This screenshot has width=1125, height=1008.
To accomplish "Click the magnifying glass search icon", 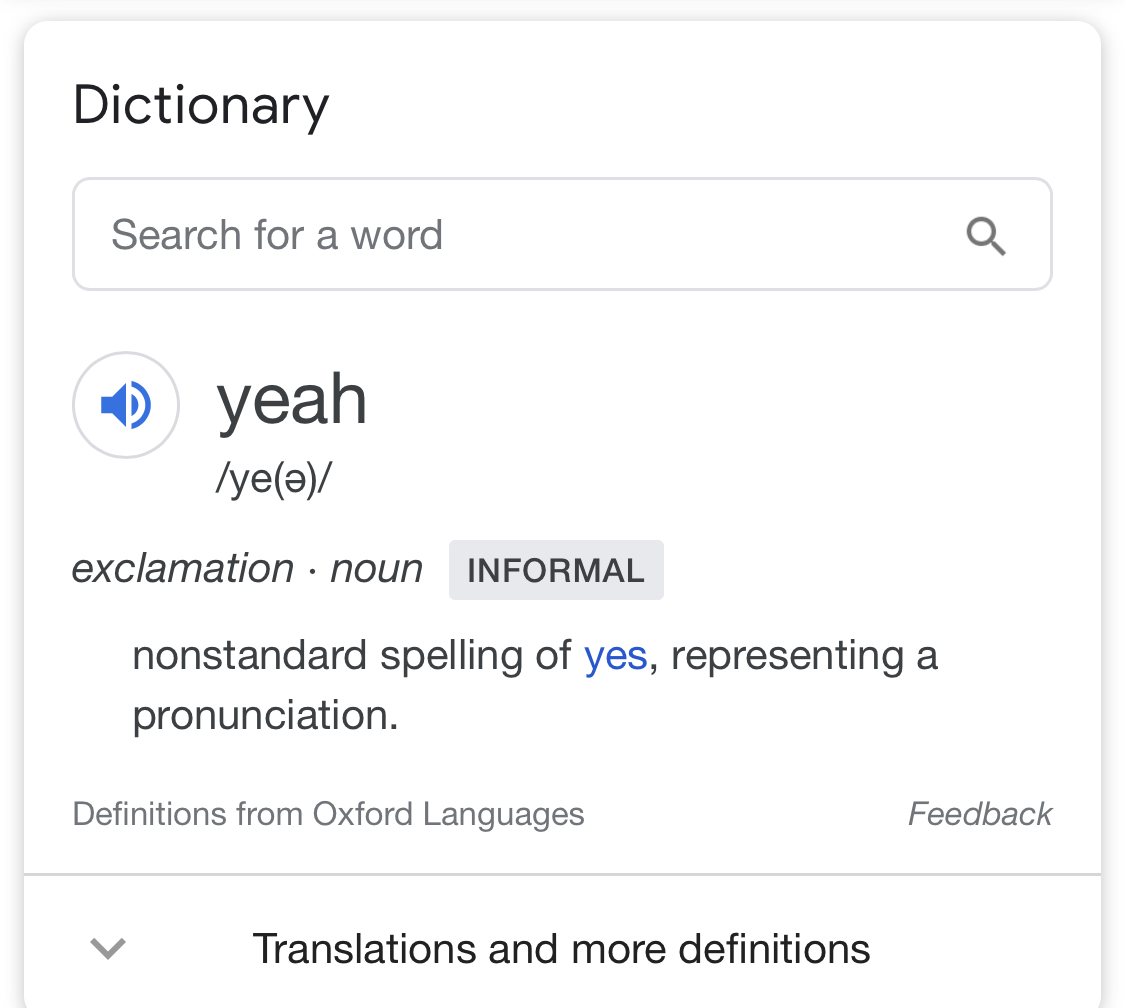I will pyautogui.click(x=985, y=236).
